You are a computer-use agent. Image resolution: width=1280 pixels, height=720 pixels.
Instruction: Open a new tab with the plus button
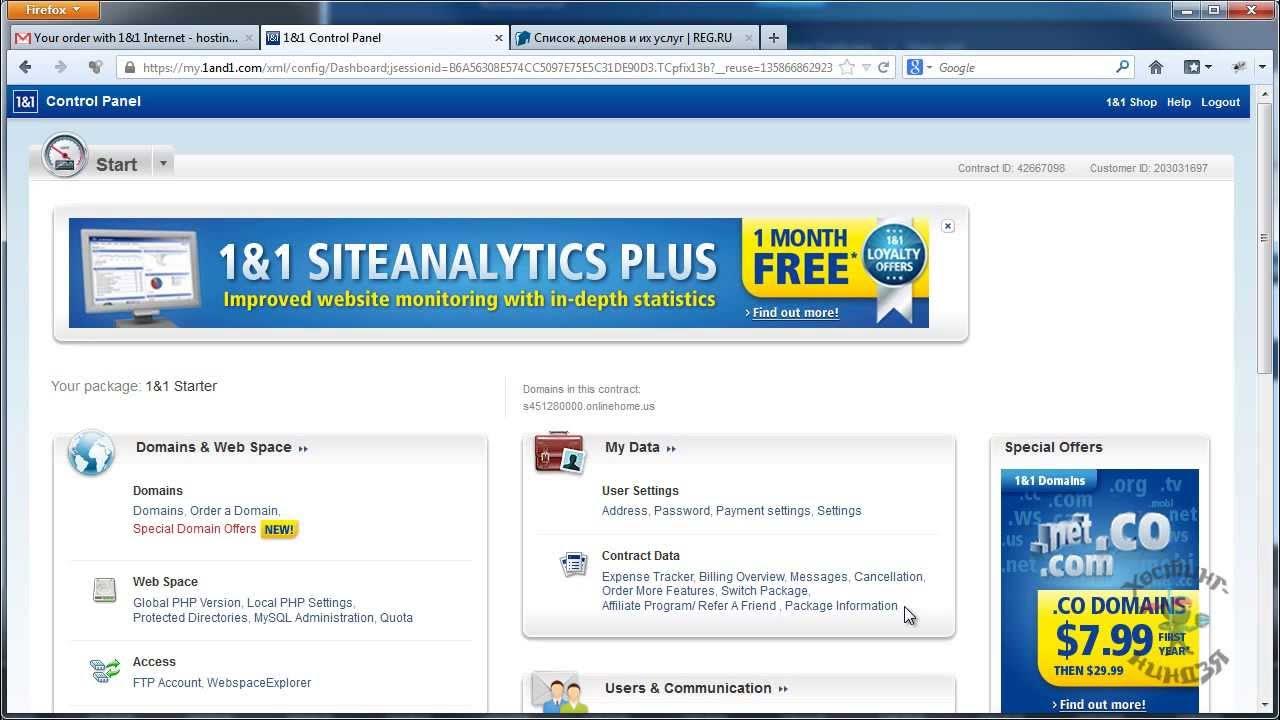click(x=774, y=38)
